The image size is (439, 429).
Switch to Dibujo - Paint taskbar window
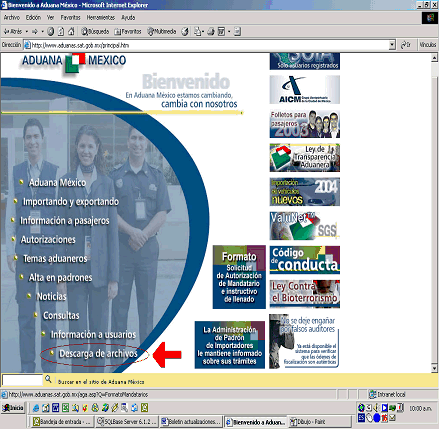[319, 422]
